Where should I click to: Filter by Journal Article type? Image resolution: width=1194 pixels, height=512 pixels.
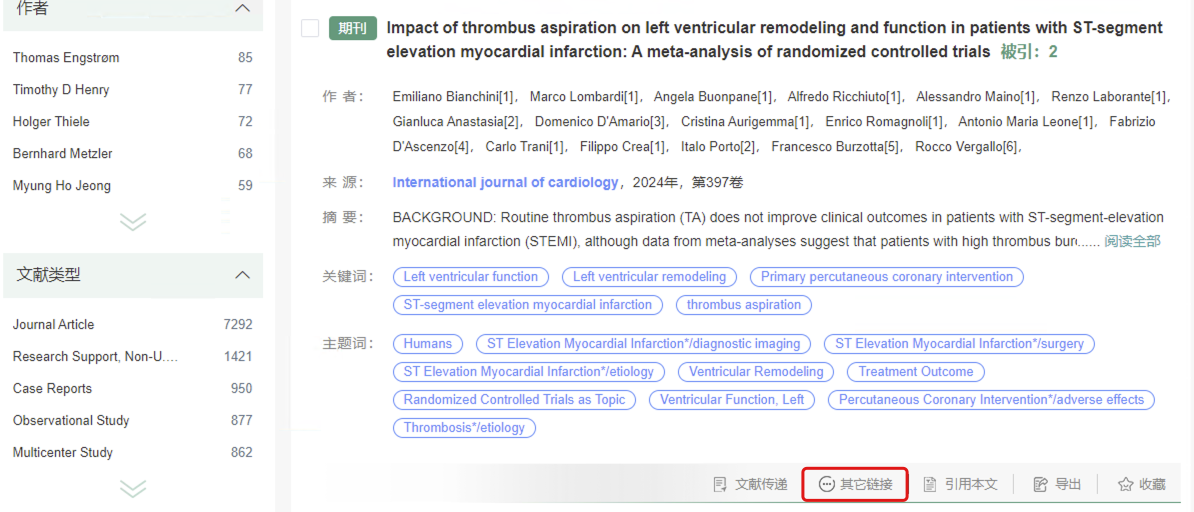coord(53,325)
